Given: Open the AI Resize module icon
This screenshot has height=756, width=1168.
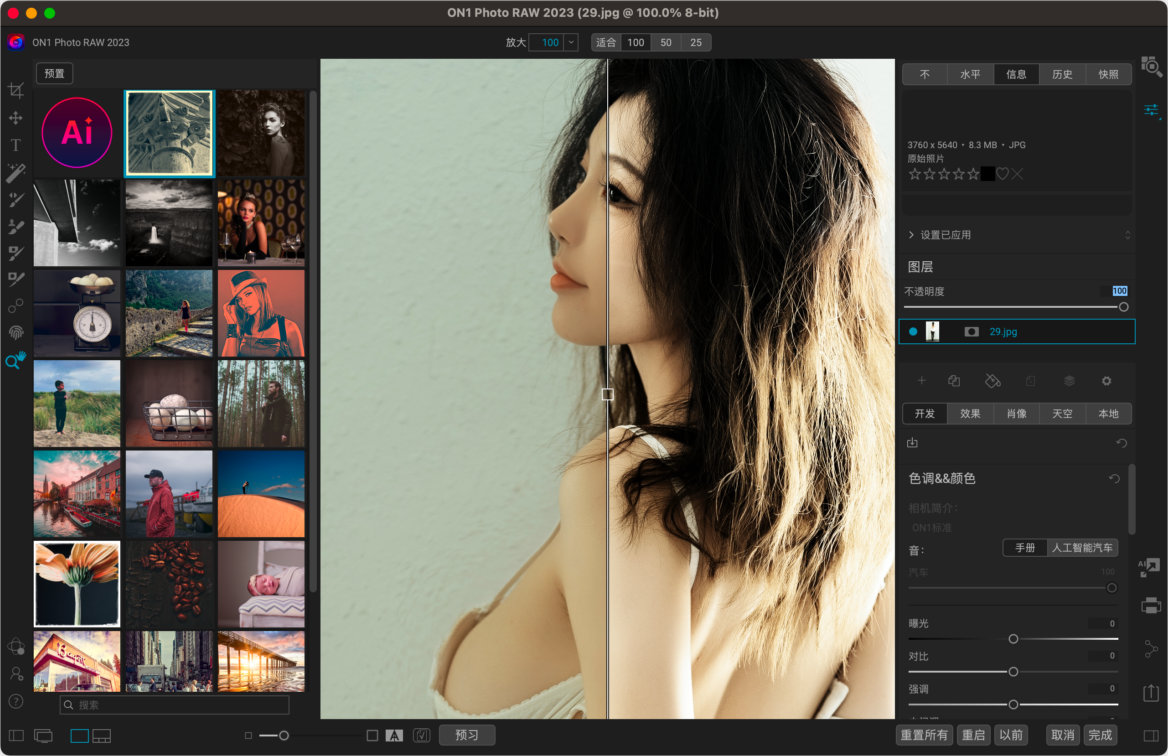Looking at the screenshot, I should coord(1149,568).
